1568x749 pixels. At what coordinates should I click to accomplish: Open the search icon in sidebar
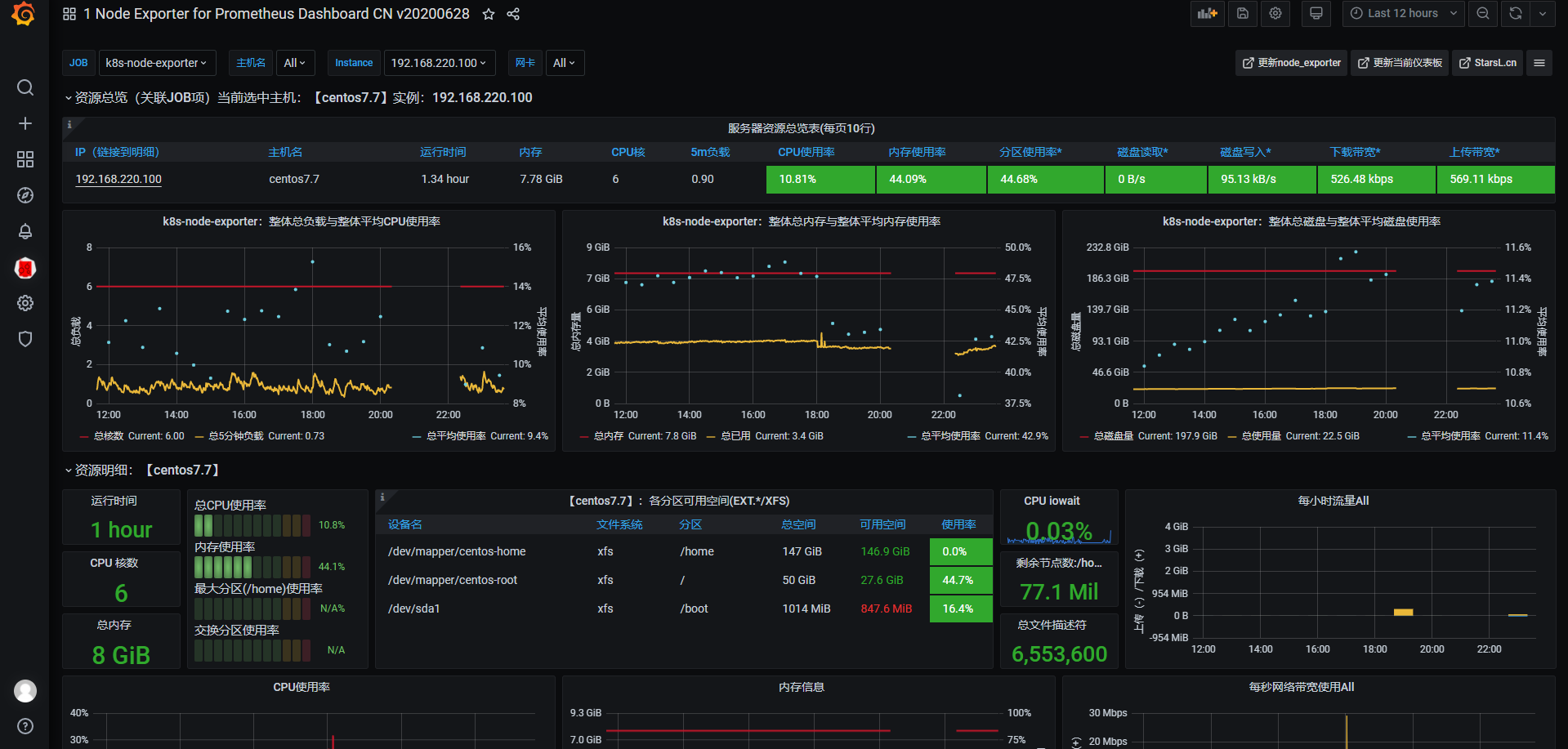(25, 87)
